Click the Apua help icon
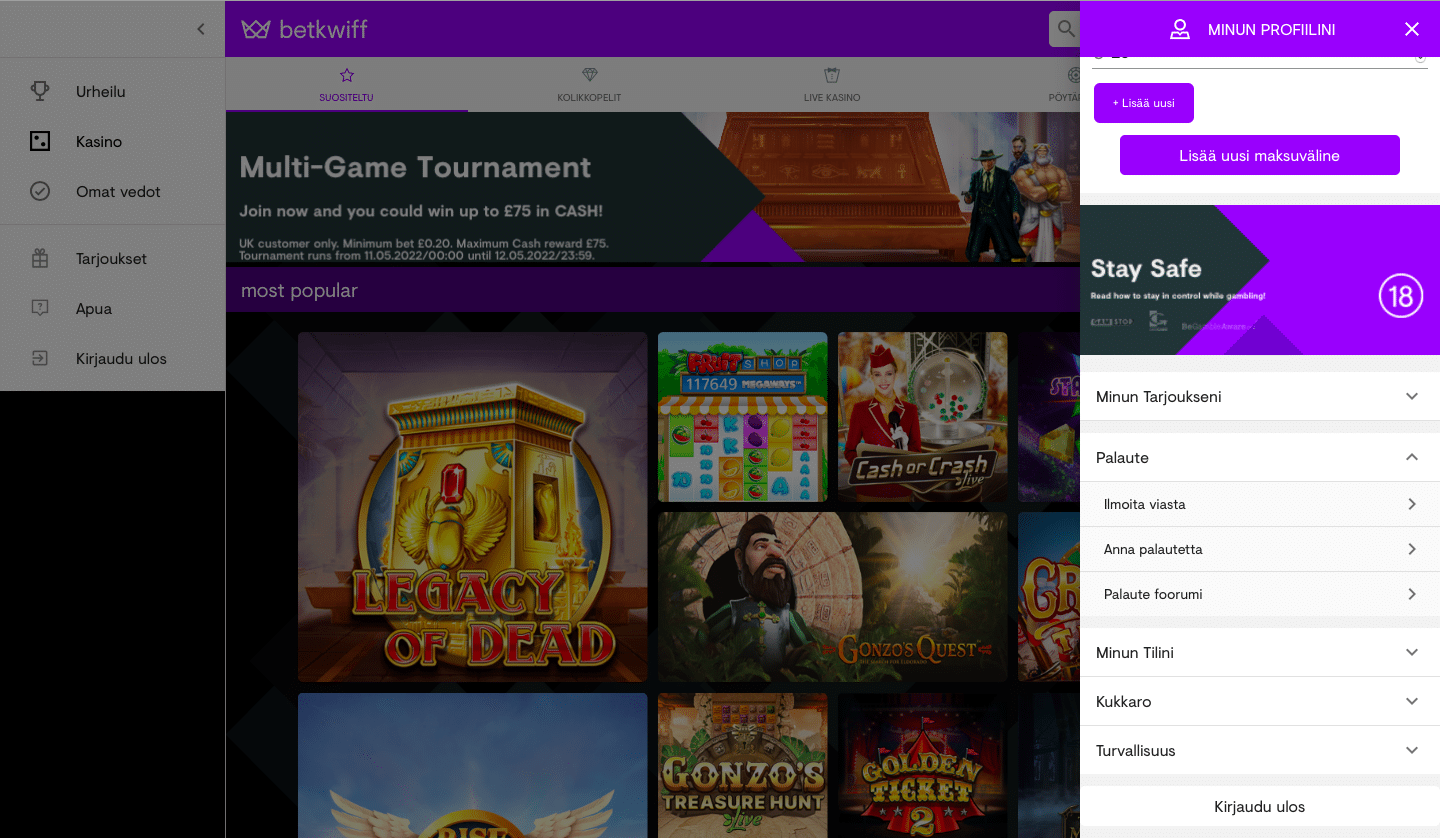 click(40, 308)
